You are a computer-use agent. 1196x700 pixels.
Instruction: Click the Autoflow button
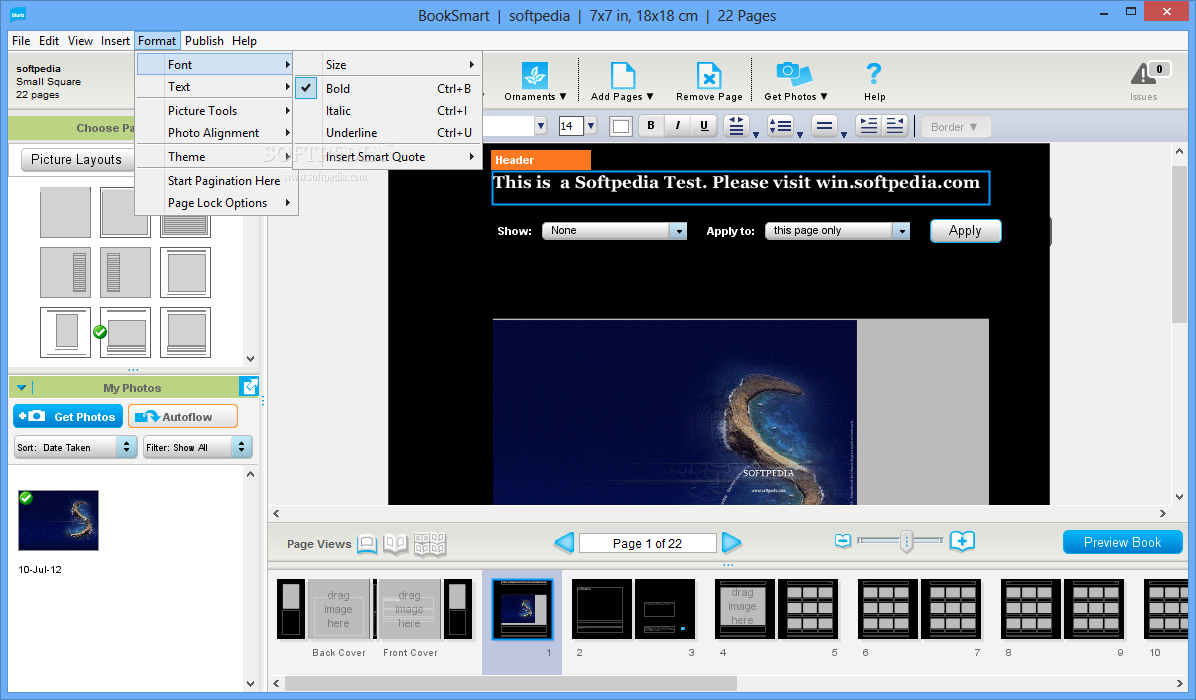coord(183,416)
